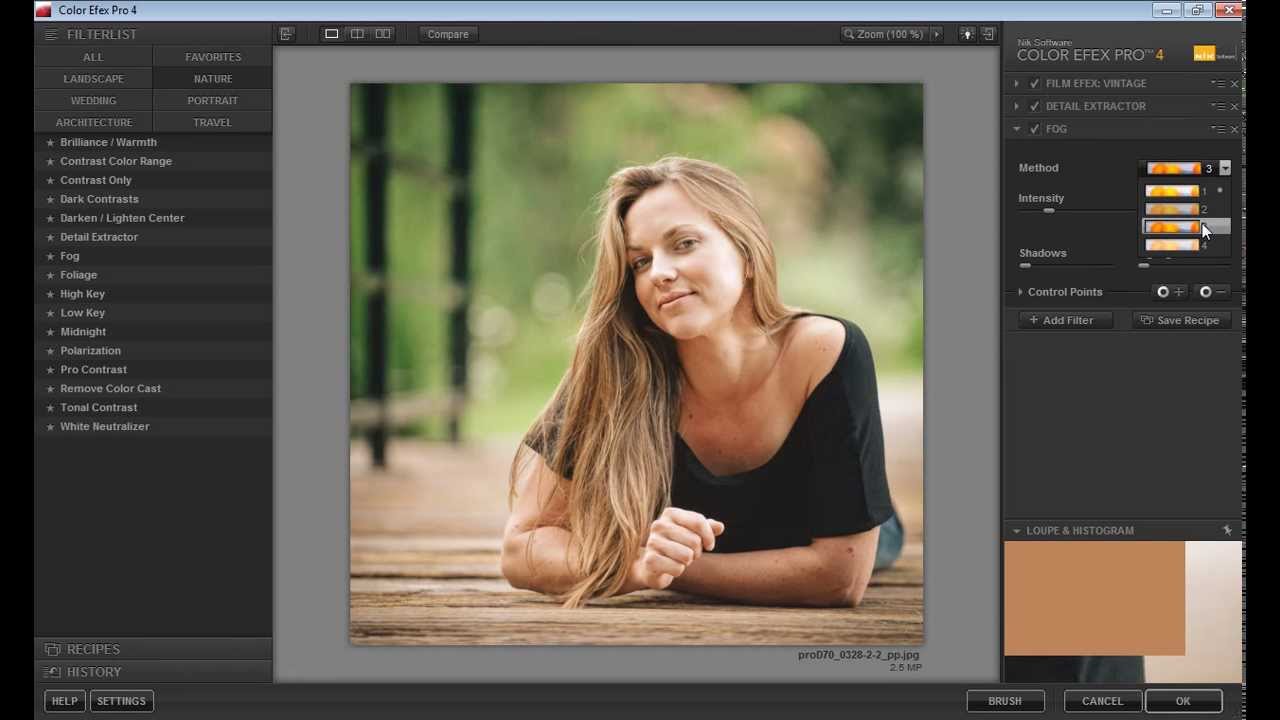Remove the Film Efex: Vintage filter
This screenshot has width=1280, height=720.
point(1234,83)
